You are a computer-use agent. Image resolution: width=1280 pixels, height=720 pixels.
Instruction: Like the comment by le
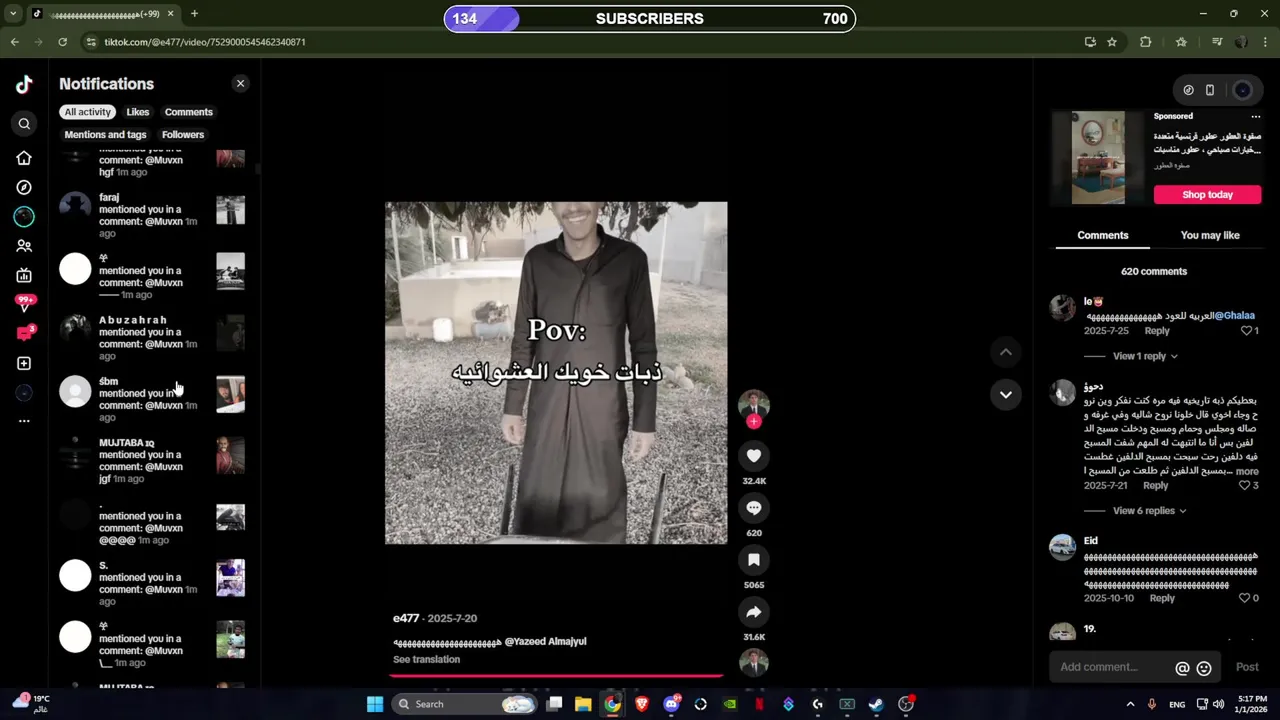pyautogui.click(x=1246, y=331)
